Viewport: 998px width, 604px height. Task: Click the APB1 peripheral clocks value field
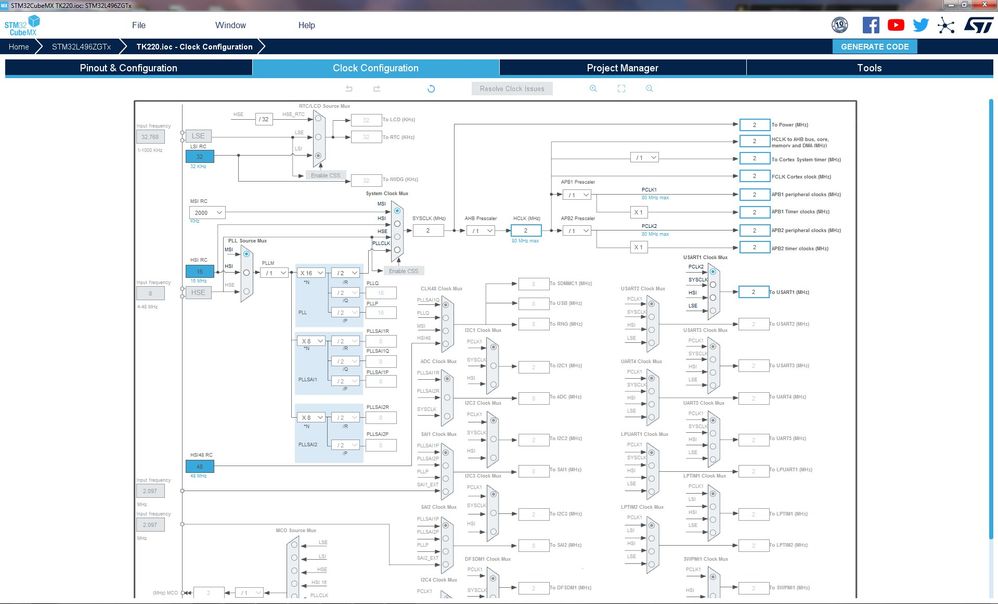point(754,195)
